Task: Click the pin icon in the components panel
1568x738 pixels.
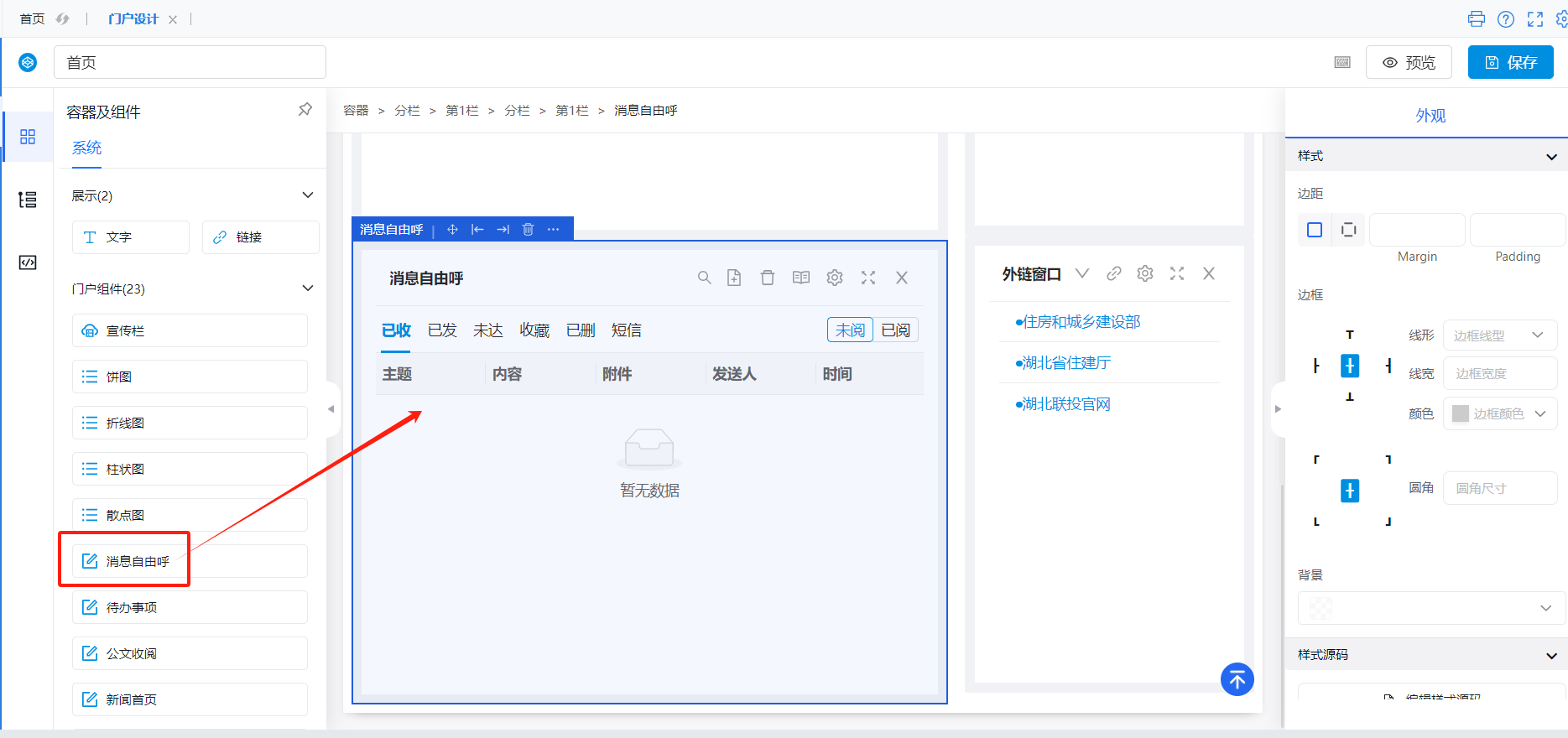Action: (x=305, y=110)
